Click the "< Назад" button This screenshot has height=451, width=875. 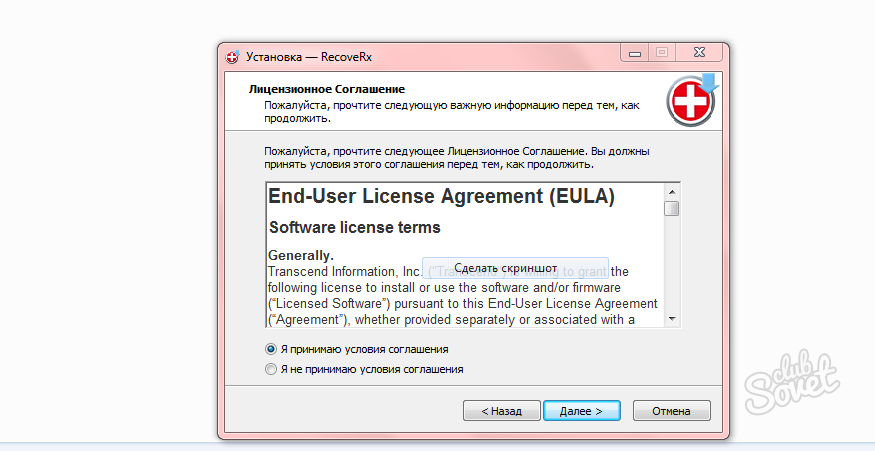pos(502,411)
